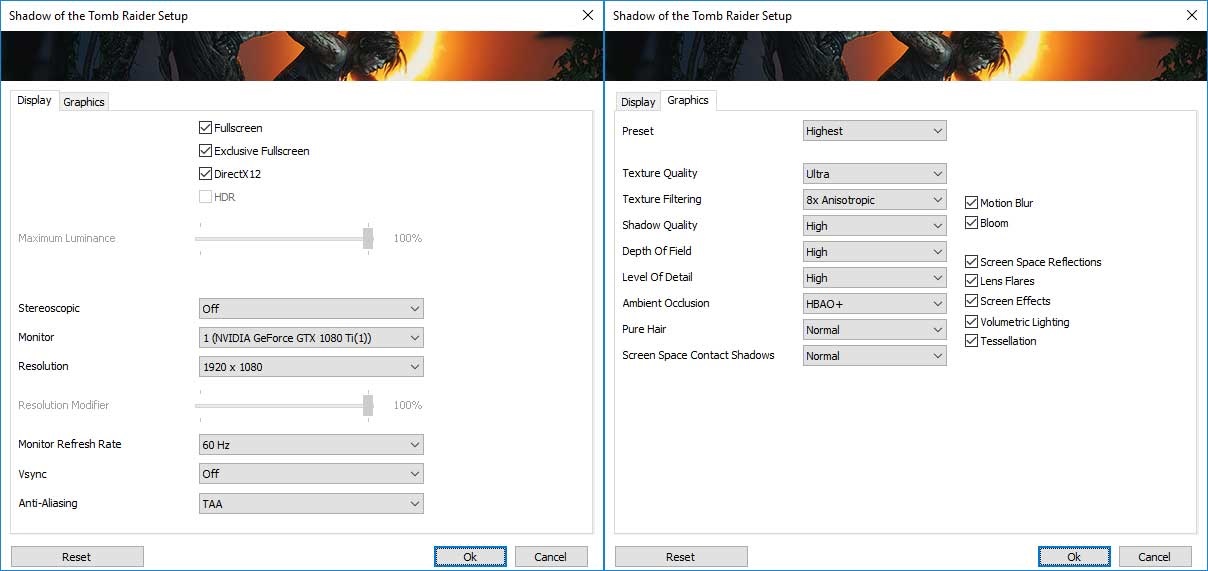The height and width of the screenshot is (571, 1208).
Task: Click the Maximum Luminance label
Action: tap(67, 238)
